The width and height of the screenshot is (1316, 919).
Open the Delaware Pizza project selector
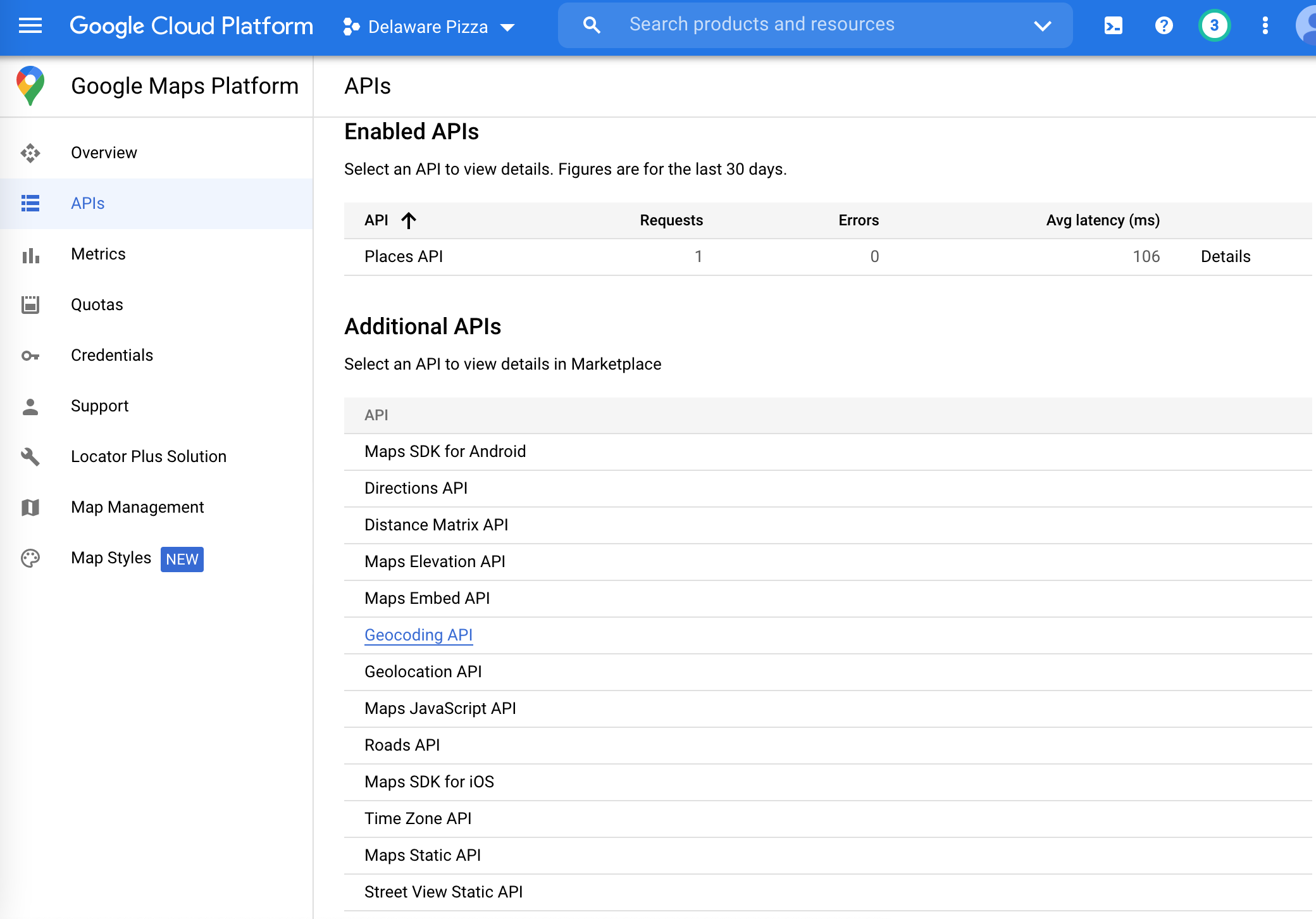(429, 27)
